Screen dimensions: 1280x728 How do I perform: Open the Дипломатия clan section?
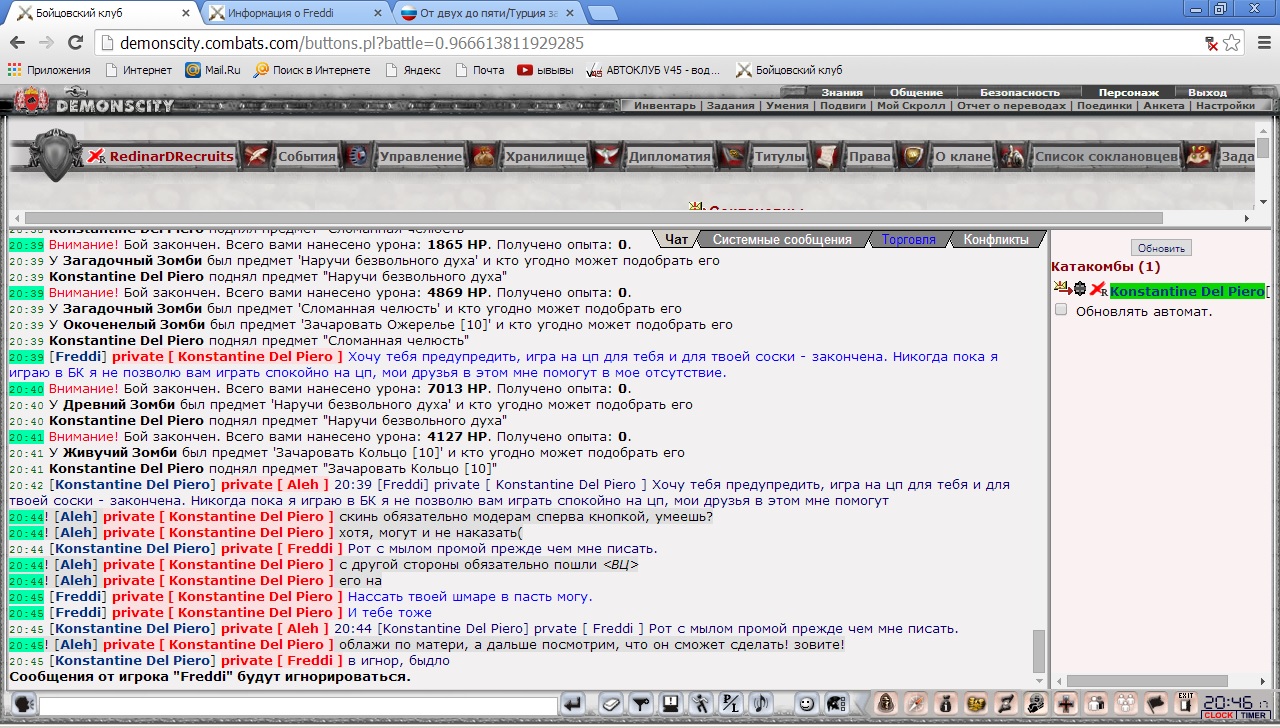tap(669, 156)
